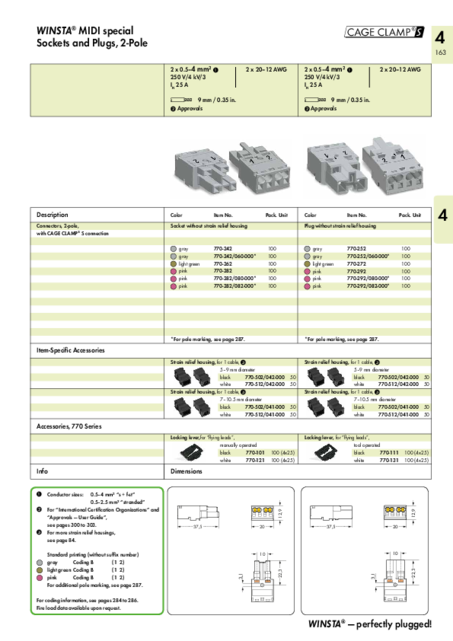453x641 pixels.
Task: Click the gray color swatch beside item 770-242
Action: coord(173,249)
